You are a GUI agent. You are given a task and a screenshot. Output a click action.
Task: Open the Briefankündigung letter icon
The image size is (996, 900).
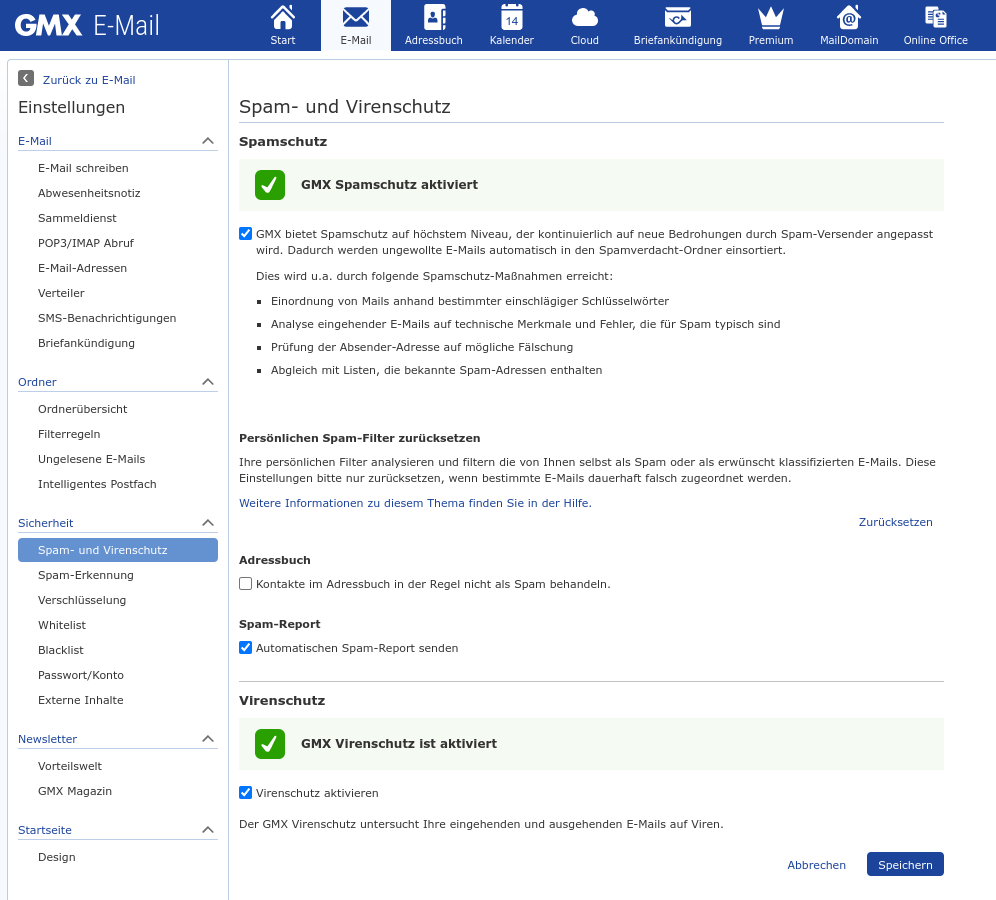[678, 18]
